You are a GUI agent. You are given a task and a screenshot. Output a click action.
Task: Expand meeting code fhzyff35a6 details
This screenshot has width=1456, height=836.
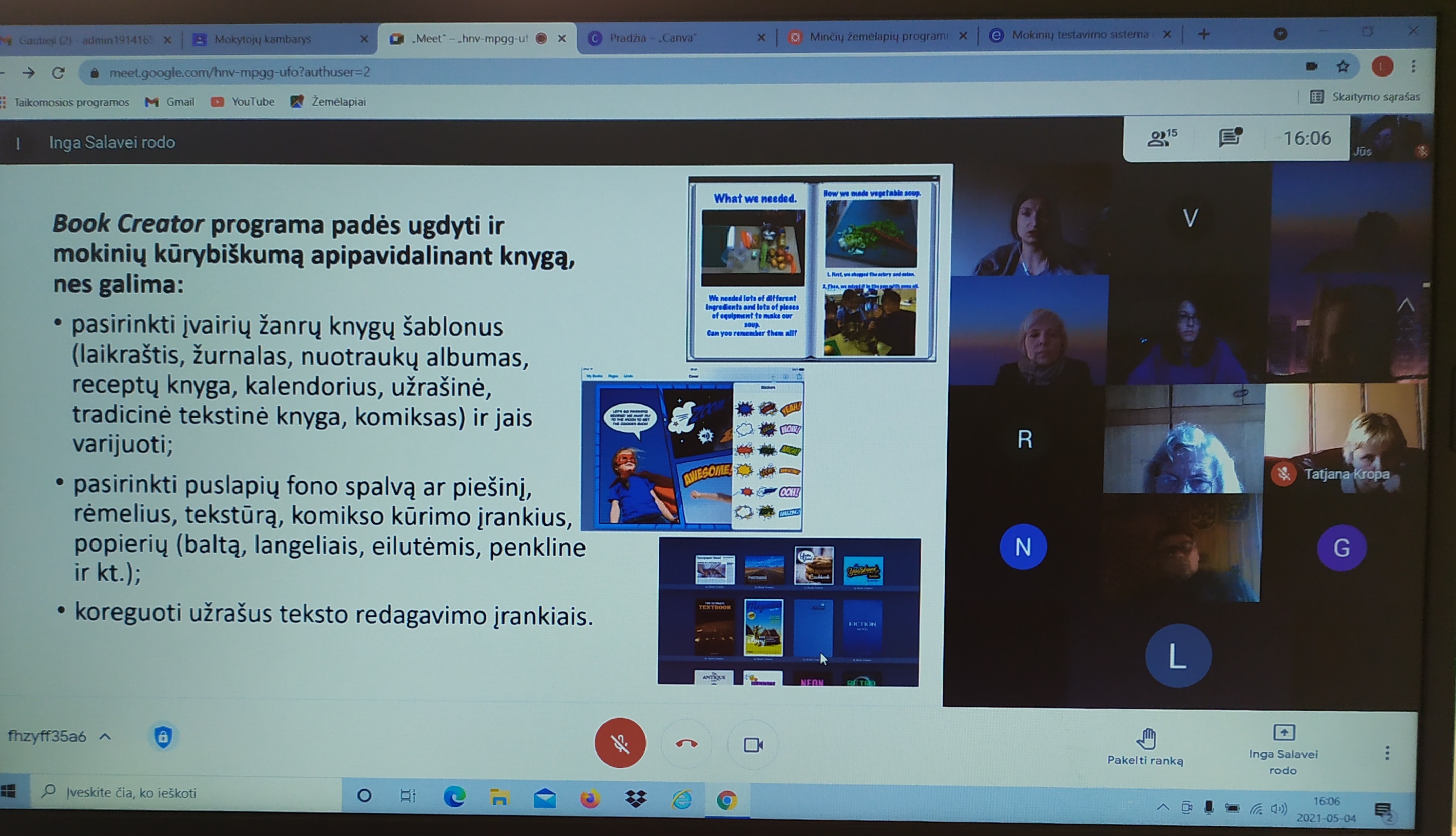tap(59, 736)
